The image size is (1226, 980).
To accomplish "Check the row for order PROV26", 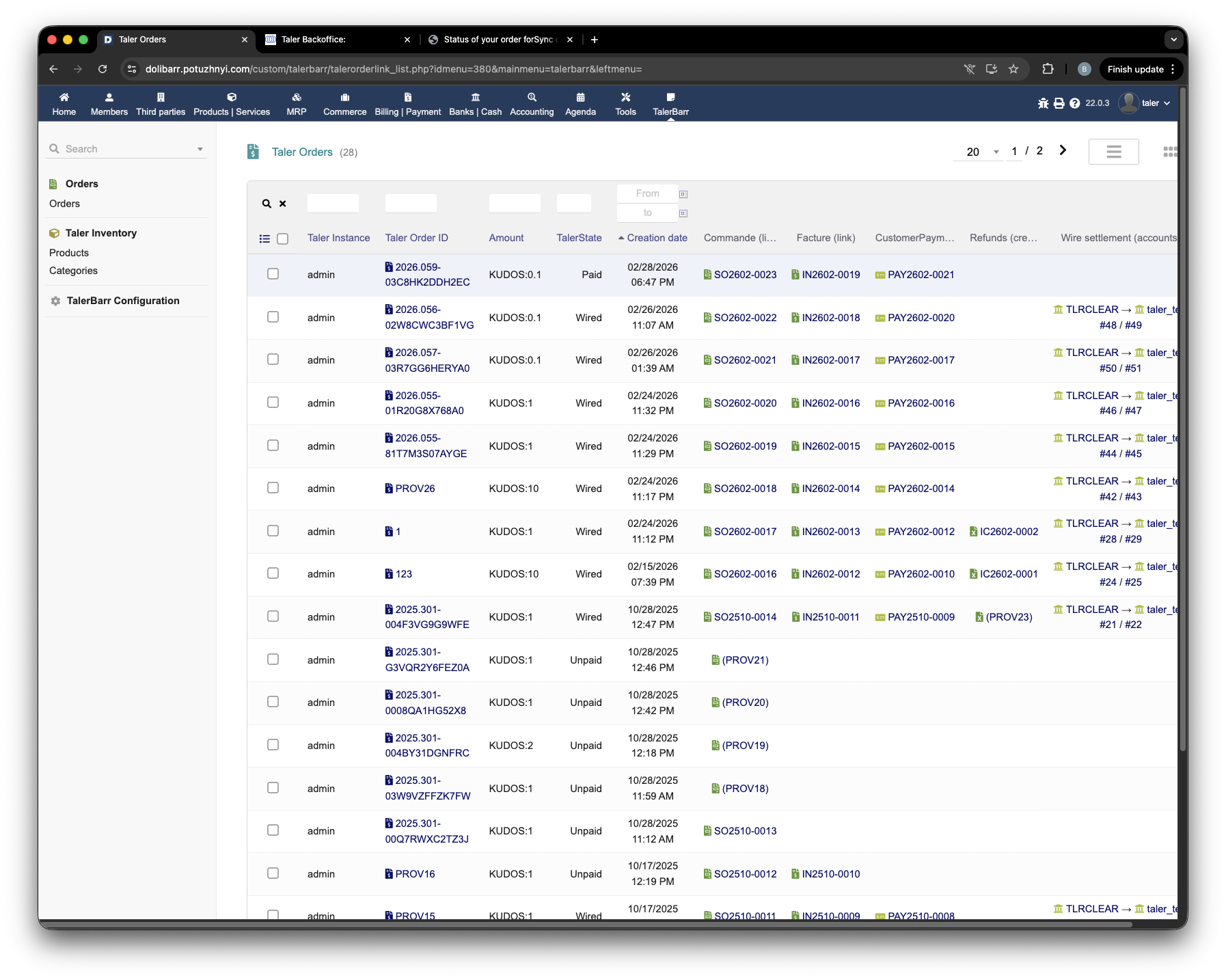I will (273, 488).
